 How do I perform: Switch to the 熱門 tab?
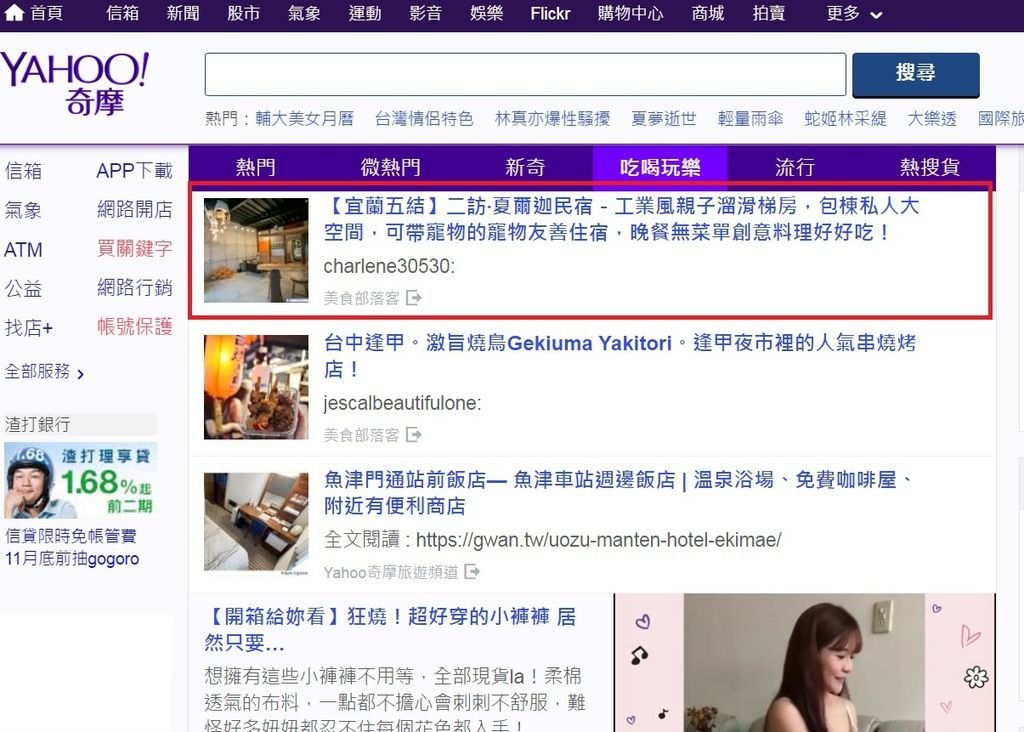point(256,167)
